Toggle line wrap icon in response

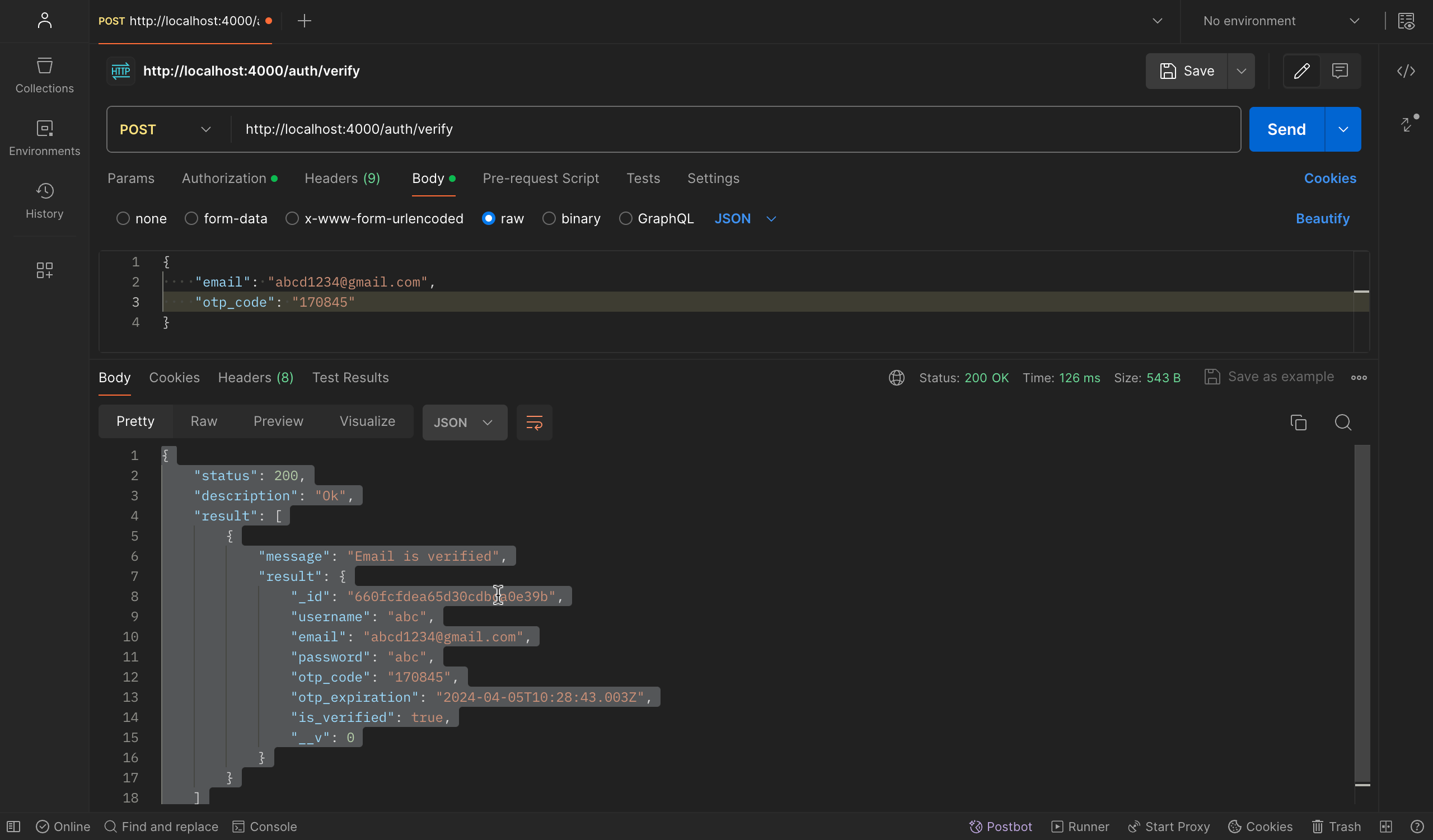point(534,423)
